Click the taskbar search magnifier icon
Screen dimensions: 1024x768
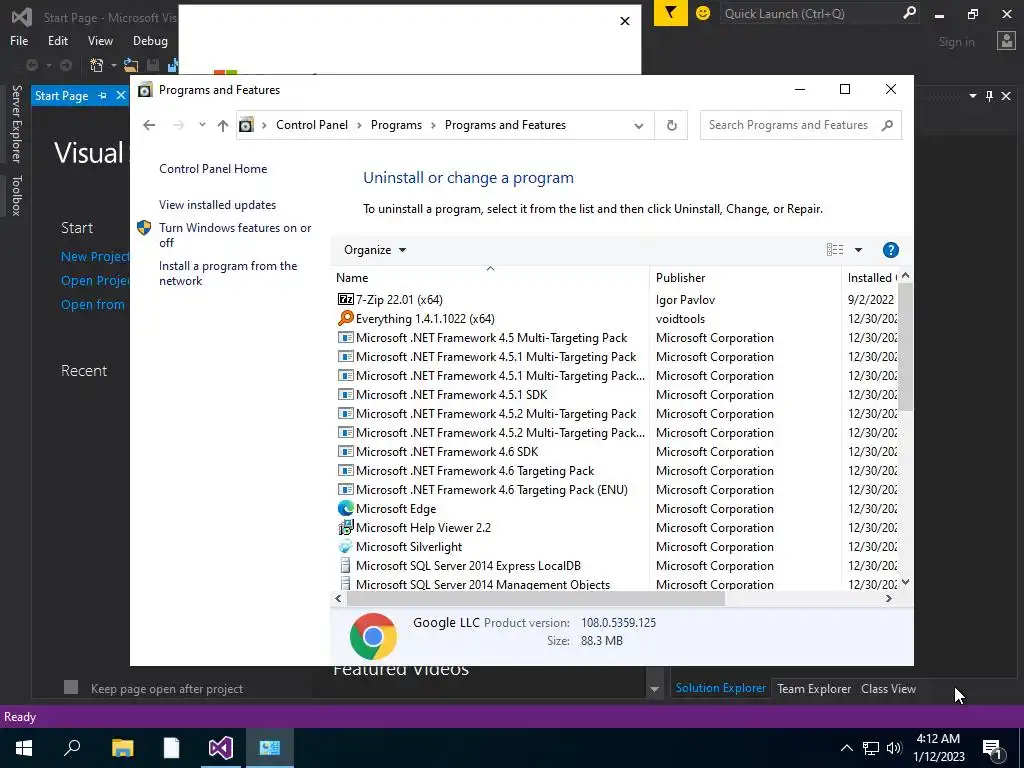pos(72,748)
